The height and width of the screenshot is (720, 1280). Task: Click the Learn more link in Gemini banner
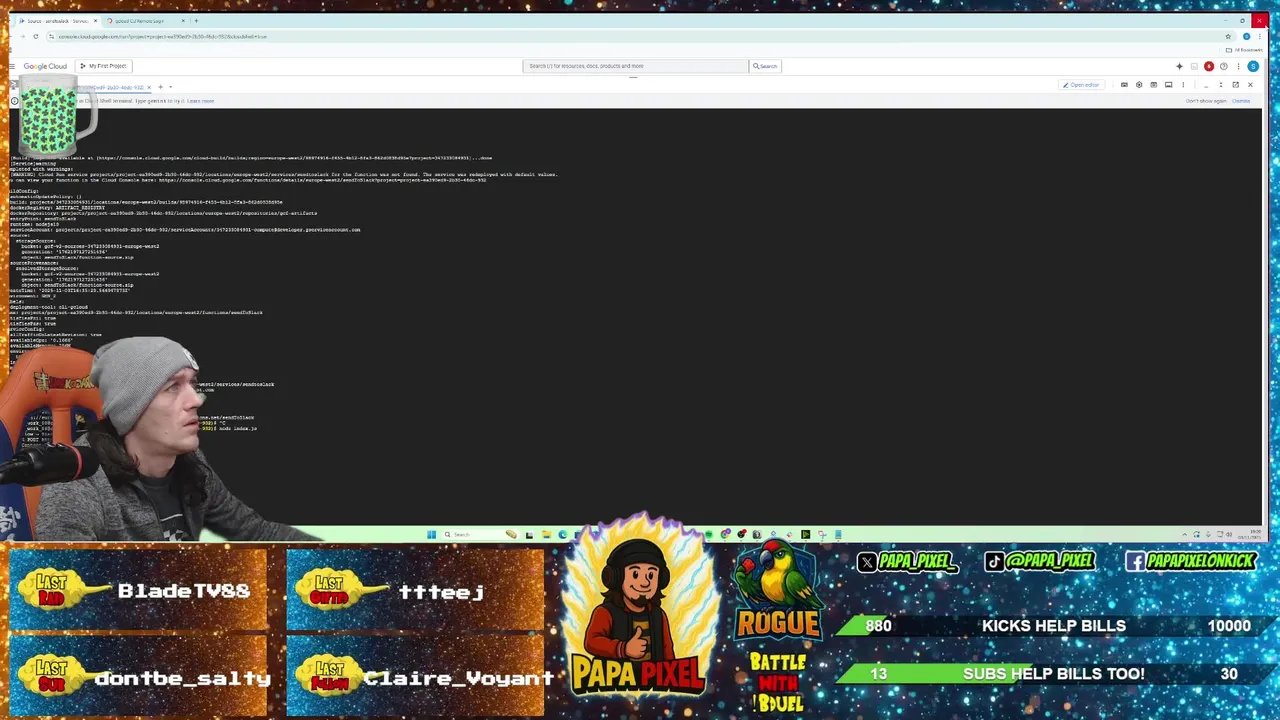click(200, 101)
